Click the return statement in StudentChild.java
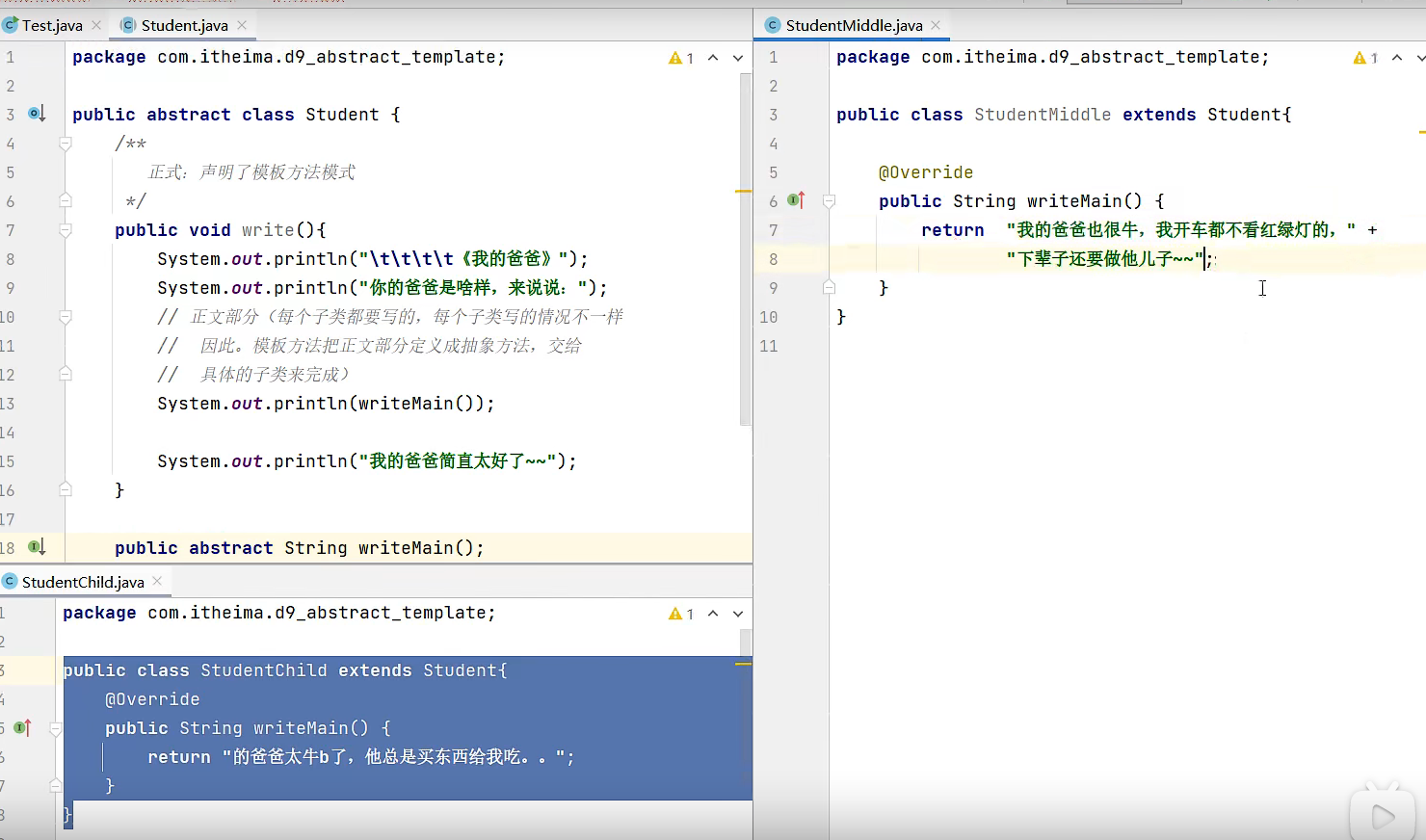Viewport: 1426px width, 840px height. click(x=361, y=757)
